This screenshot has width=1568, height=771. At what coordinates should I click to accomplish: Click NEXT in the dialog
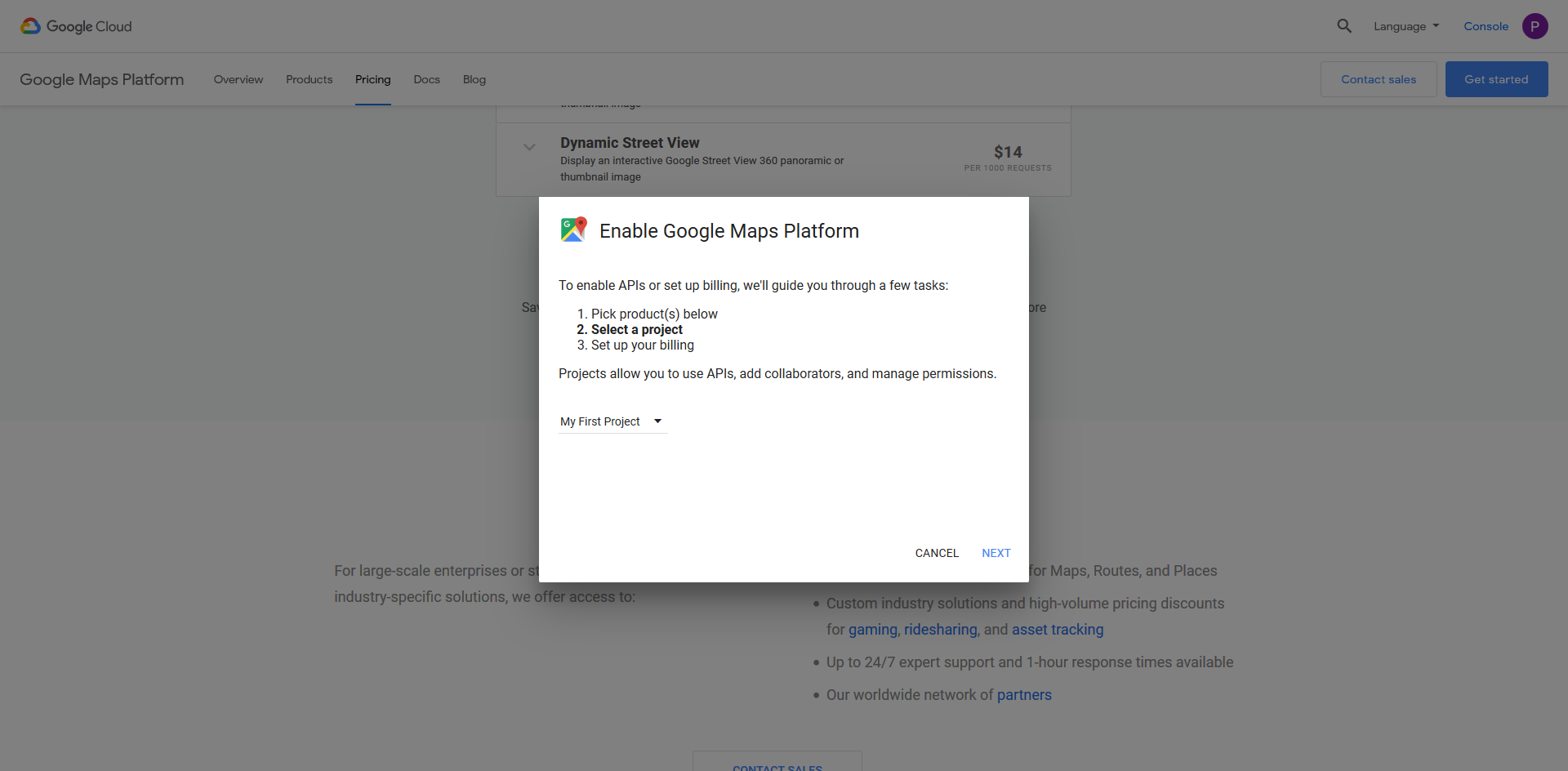tap(996, 553)
